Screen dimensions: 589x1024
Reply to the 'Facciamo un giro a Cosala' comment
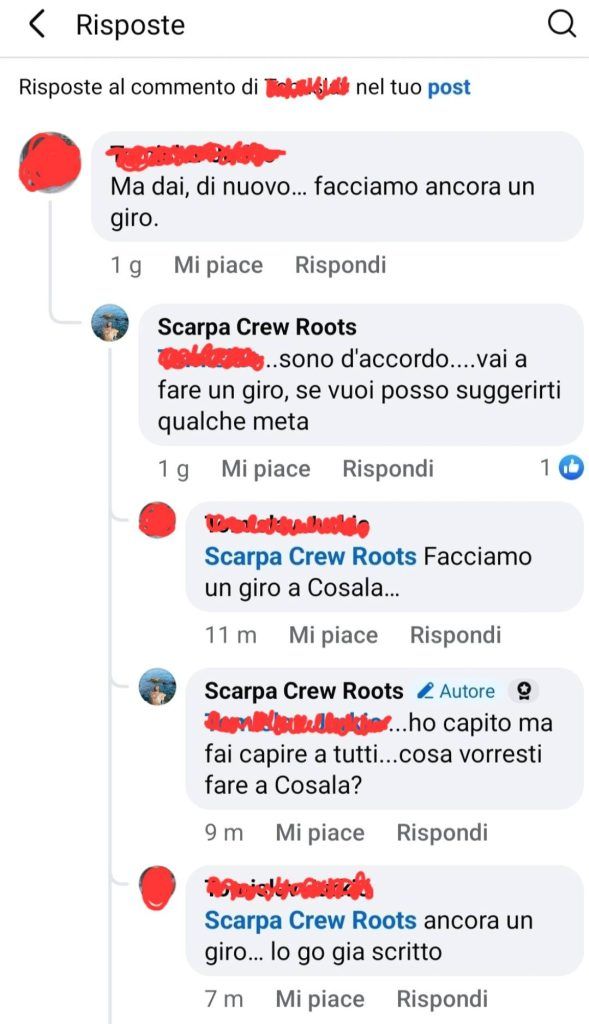click(455, 635)
